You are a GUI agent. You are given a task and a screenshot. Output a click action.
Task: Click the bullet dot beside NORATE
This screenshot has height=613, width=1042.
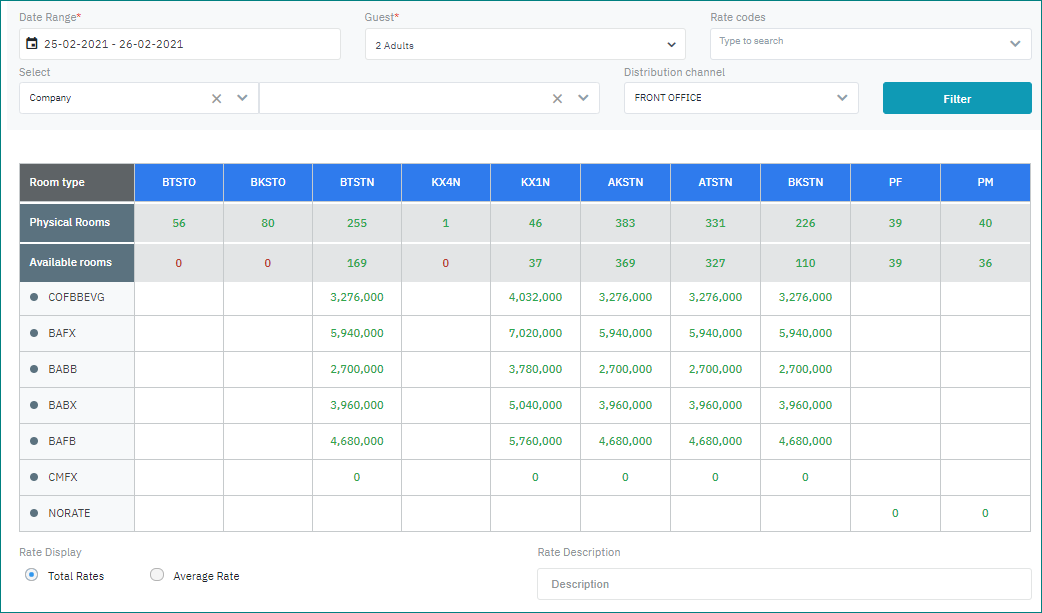34,513
